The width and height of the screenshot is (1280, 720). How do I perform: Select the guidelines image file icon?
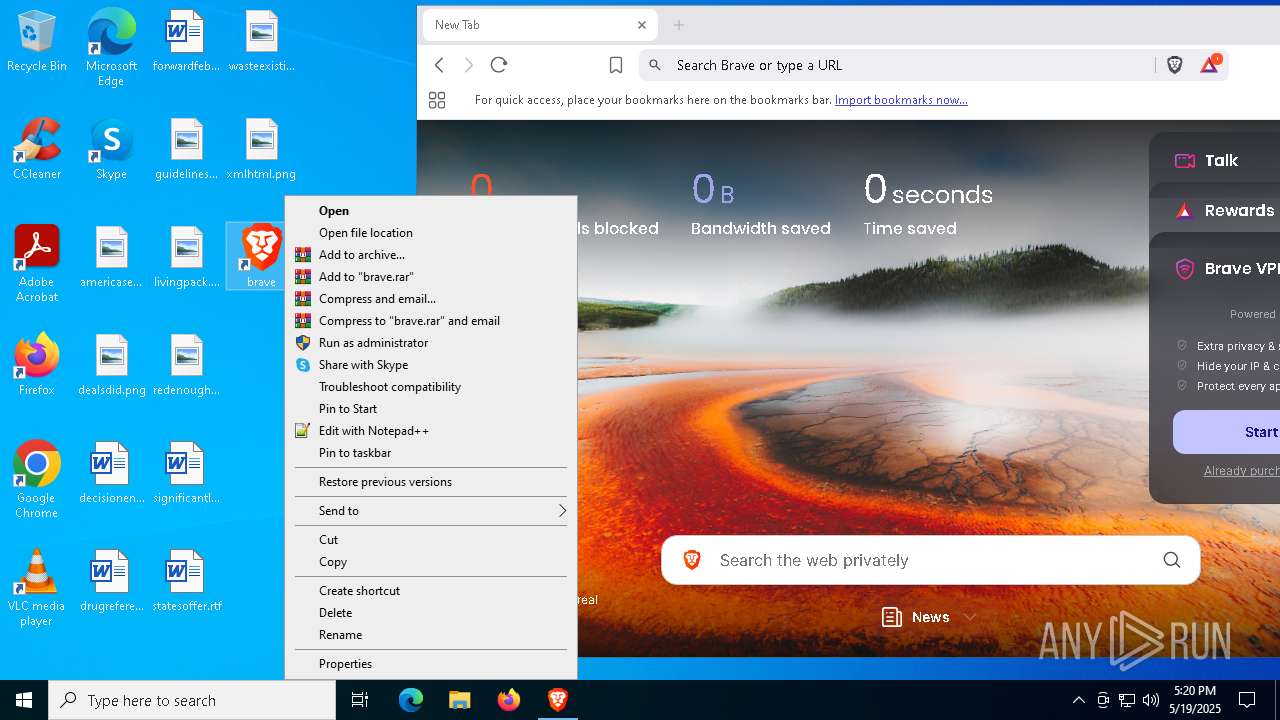(186, 149)
